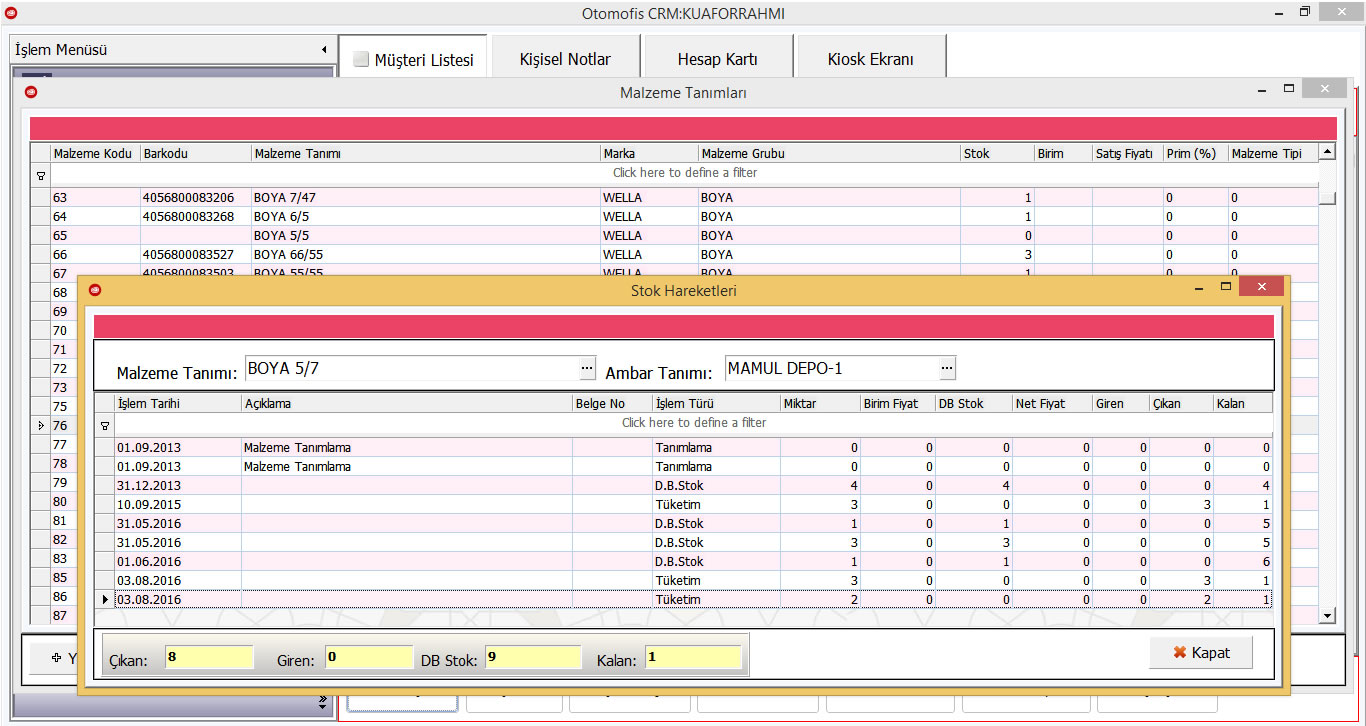Click the filter icon in Malzeme Tanımları grid
This screenshot has width=1366, height=726.
41,174
